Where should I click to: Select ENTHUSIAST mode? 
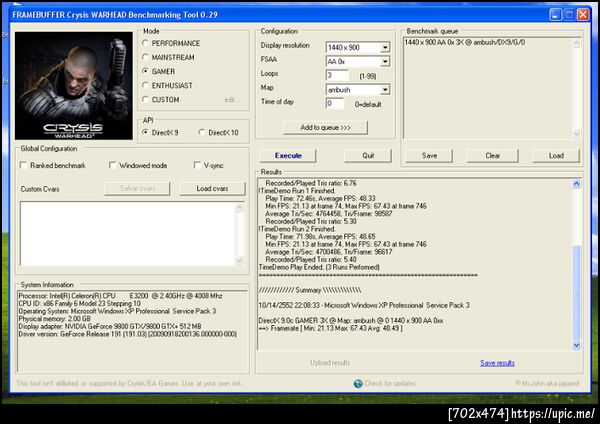(x=145, y=85)
